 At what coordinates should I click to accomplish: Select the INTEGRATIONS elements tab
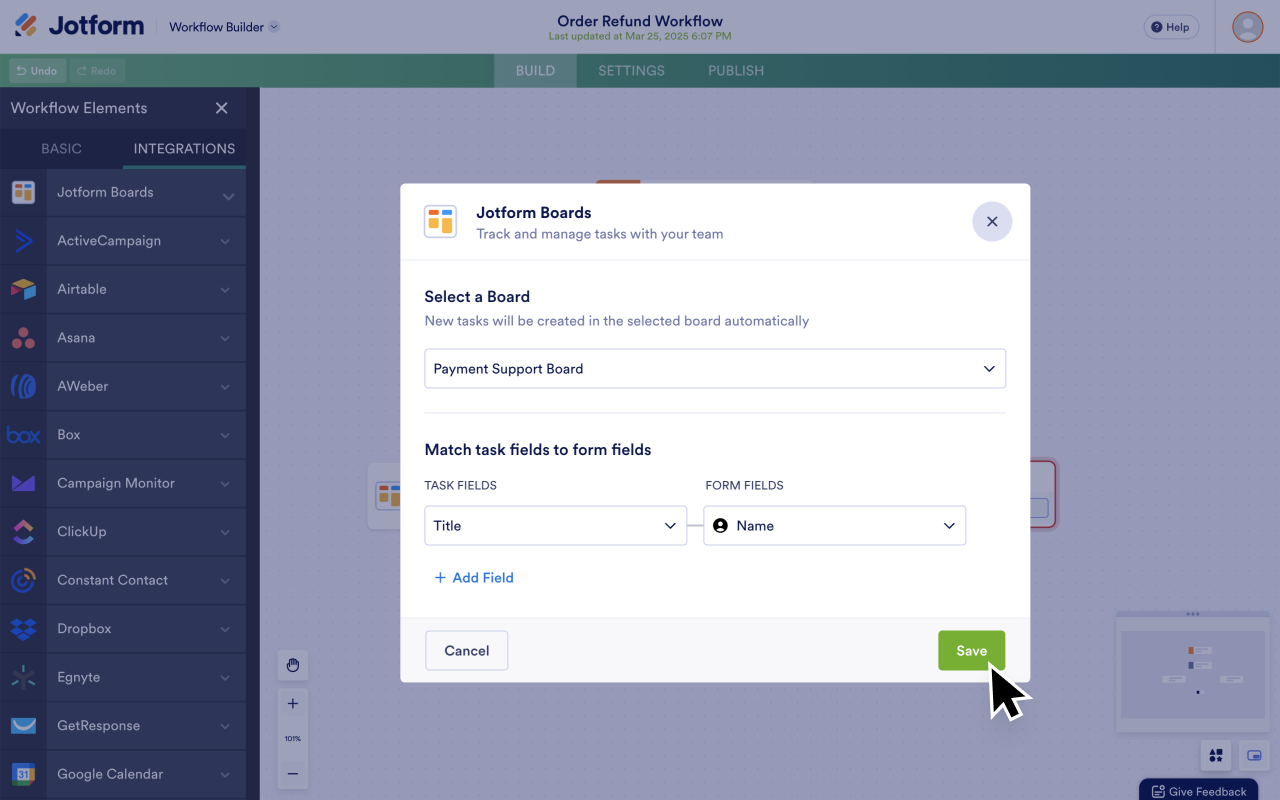click(184, 148)
